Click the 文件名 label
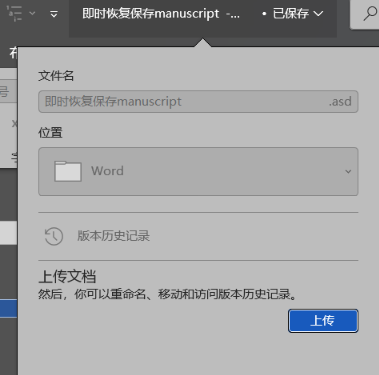 (x=56, y=76)
